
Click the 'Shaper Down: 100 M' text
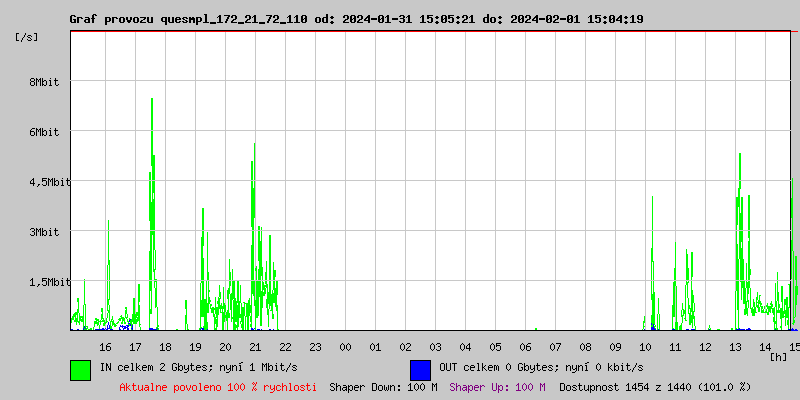383,386
